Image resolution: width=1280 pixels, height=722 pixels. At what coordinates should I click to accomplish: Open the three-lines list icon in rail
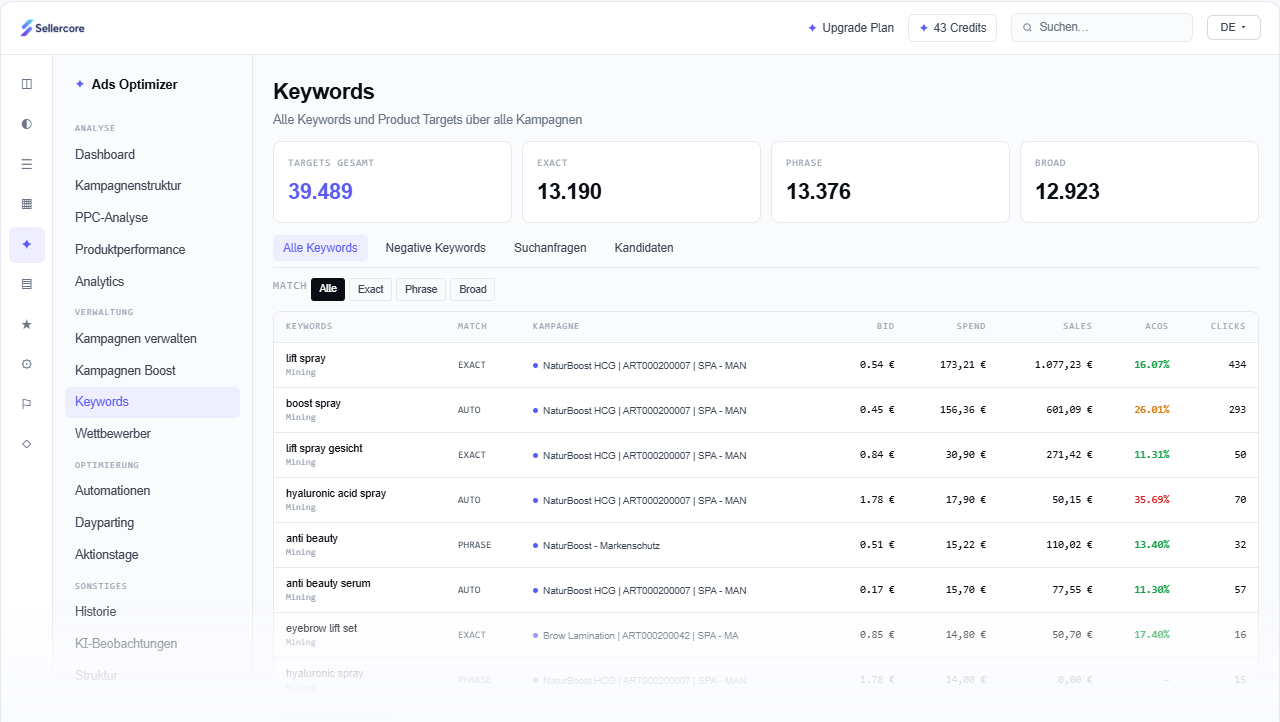tap(27, 164)
